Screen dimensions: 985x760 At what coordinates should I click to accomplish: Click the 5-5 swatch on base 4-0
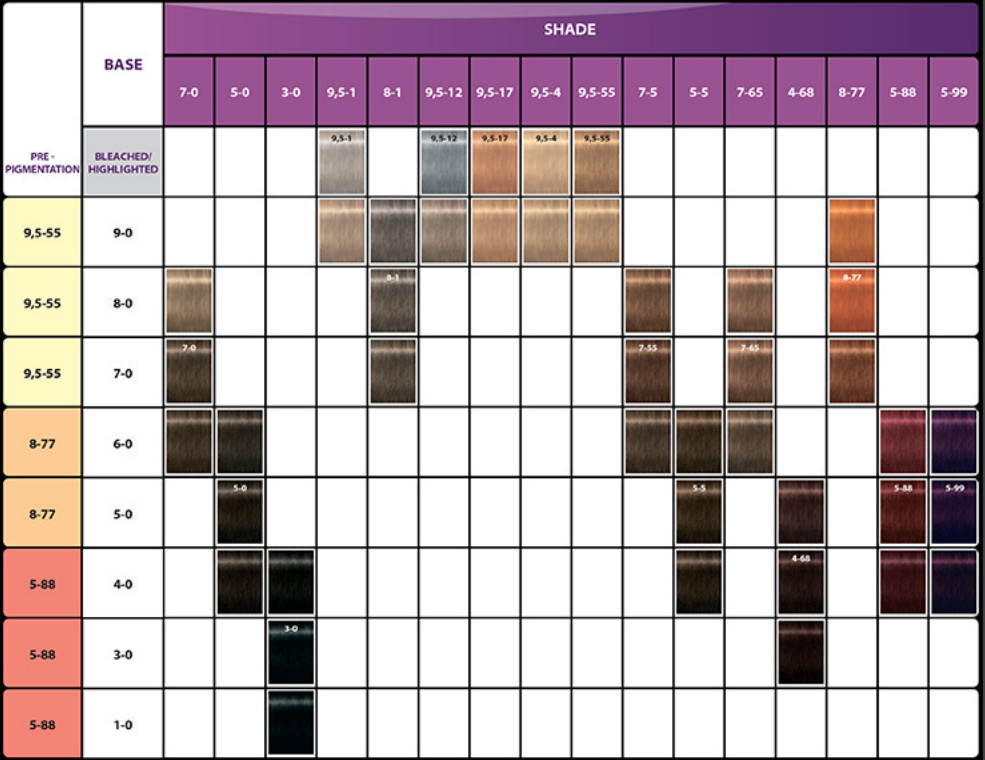(x=698, y=582)
